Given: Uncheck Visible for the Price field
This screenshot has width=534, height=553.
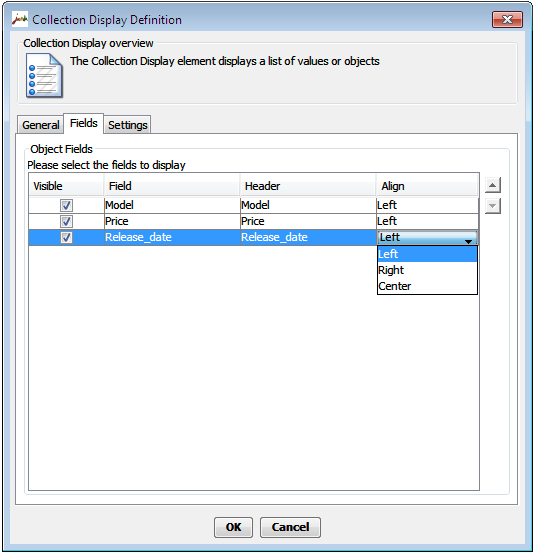Looking at the screenshot, I should click(x=66, y=221).
